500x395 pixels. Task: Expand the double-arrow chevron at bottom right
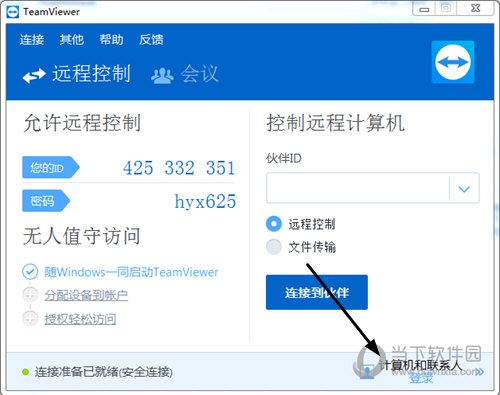pos(479,372)
